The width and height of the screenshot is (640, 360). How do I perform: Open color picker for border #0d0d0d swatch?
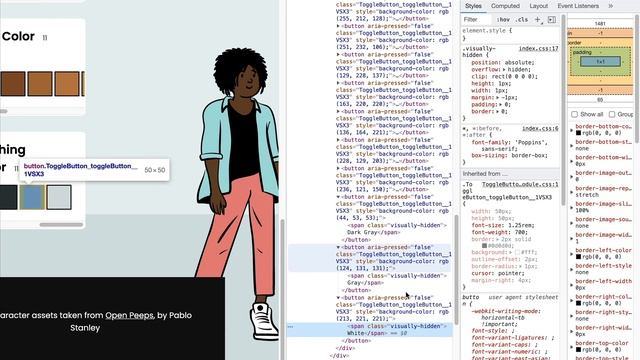coord(484,246)
